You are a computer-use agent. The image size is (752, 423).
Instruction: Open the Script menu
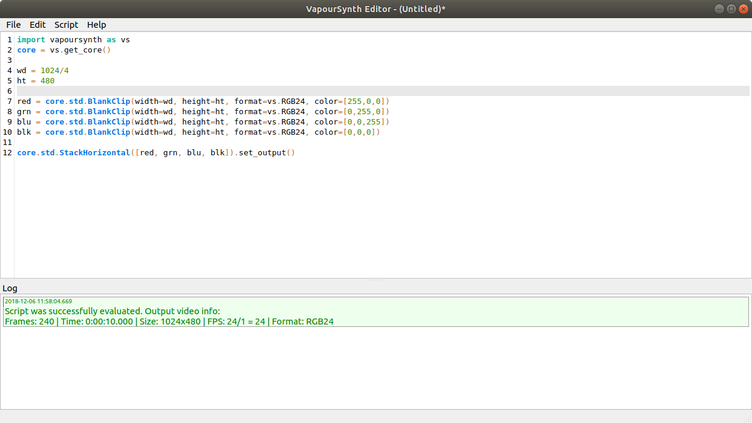pos(66,24)
